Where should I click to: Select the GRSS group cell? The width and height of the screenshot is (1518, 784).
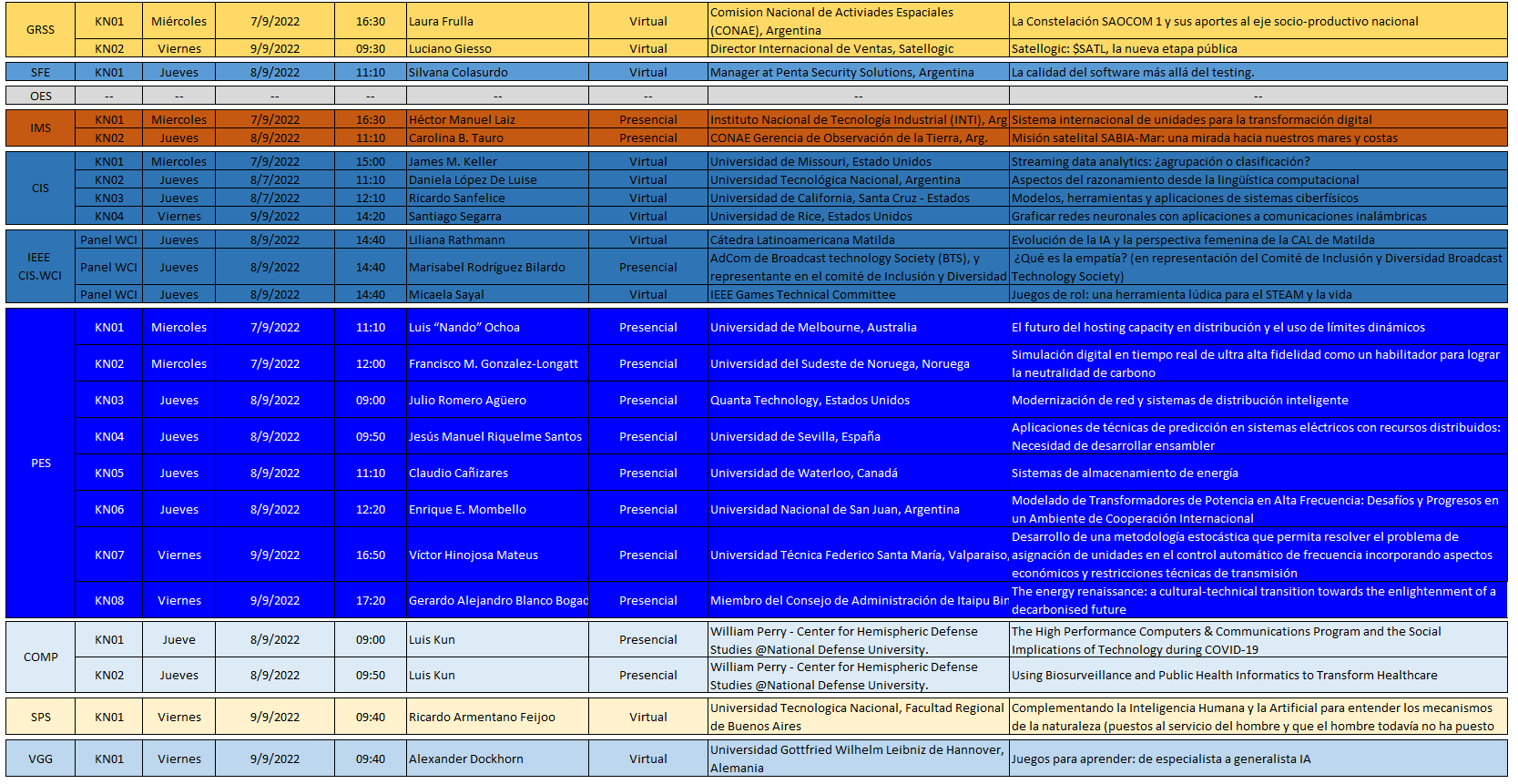pos(40,30)
